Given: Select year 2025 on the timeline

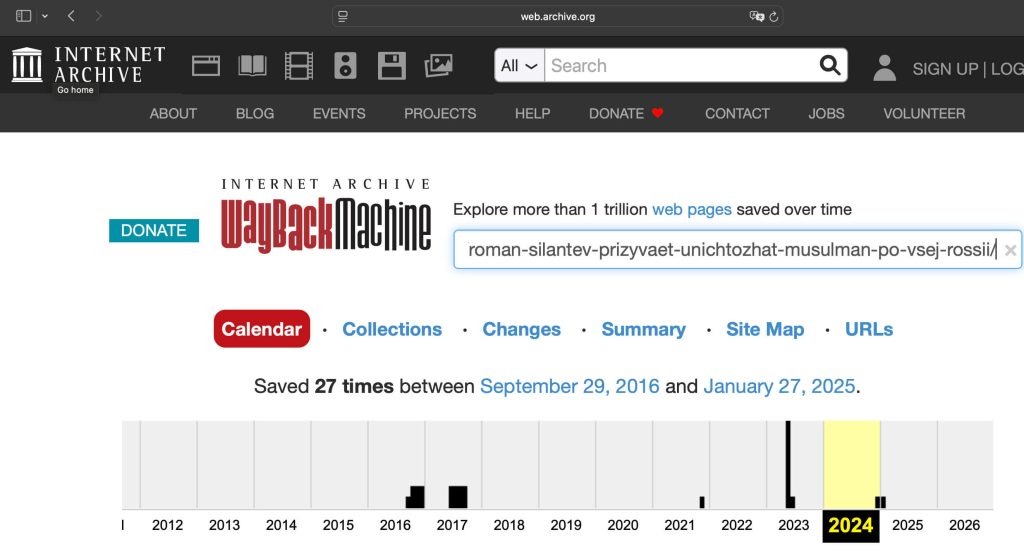Looking at the screenshot, I should (x=908, y=525).
